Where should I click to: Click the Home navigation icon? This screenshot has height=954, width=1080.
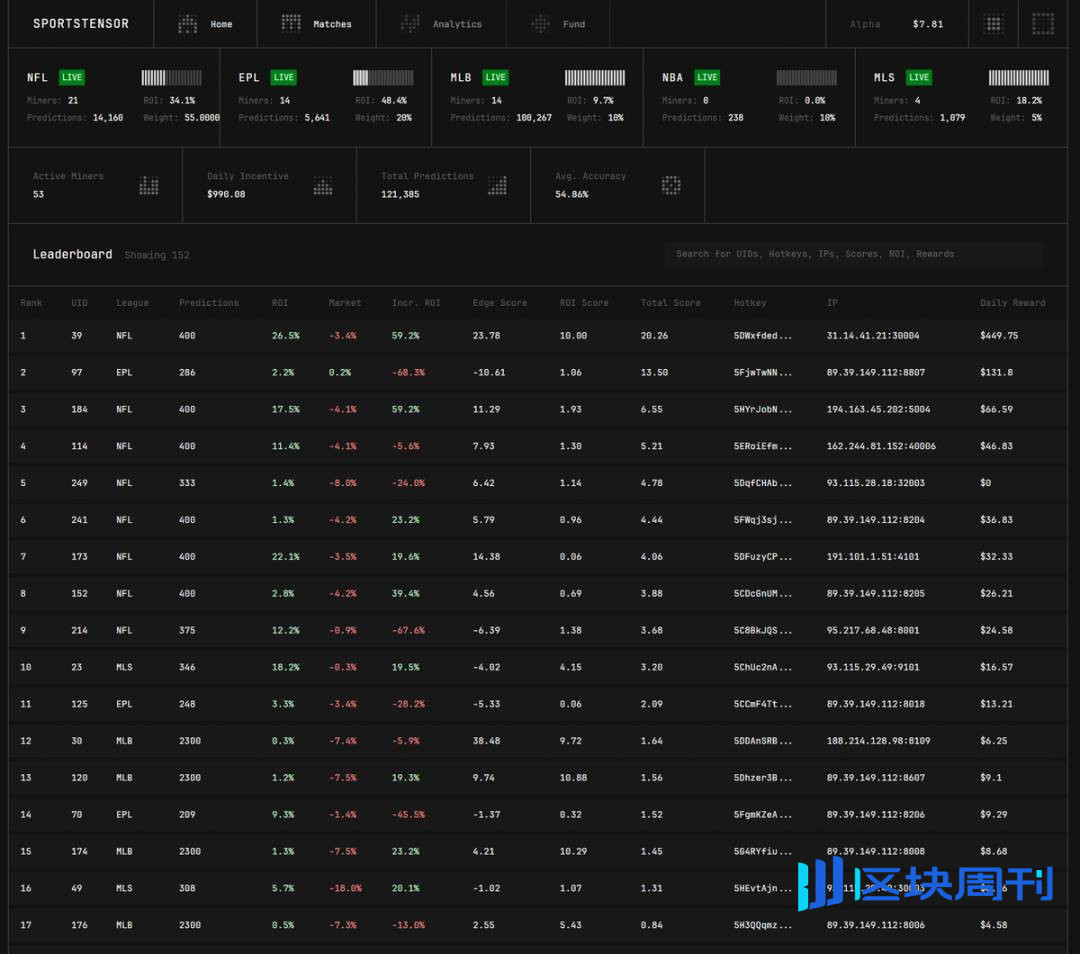coord(187,24)
